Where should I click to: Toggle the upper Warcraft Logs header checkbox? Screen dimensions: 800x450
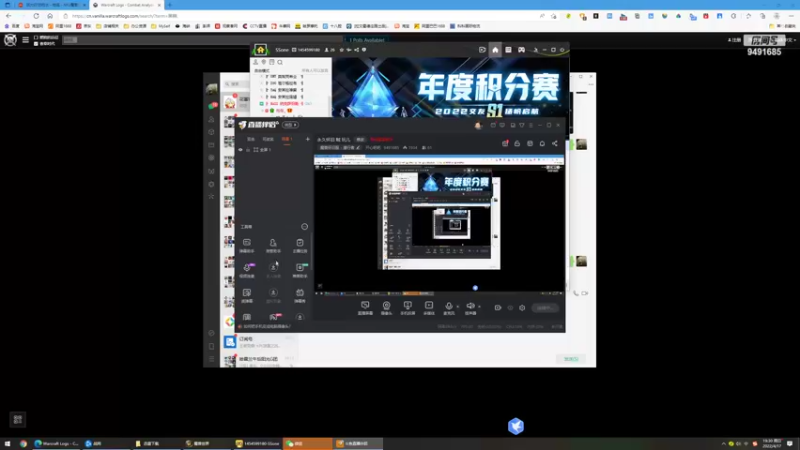pyautogui.click(x=36, y=37)
